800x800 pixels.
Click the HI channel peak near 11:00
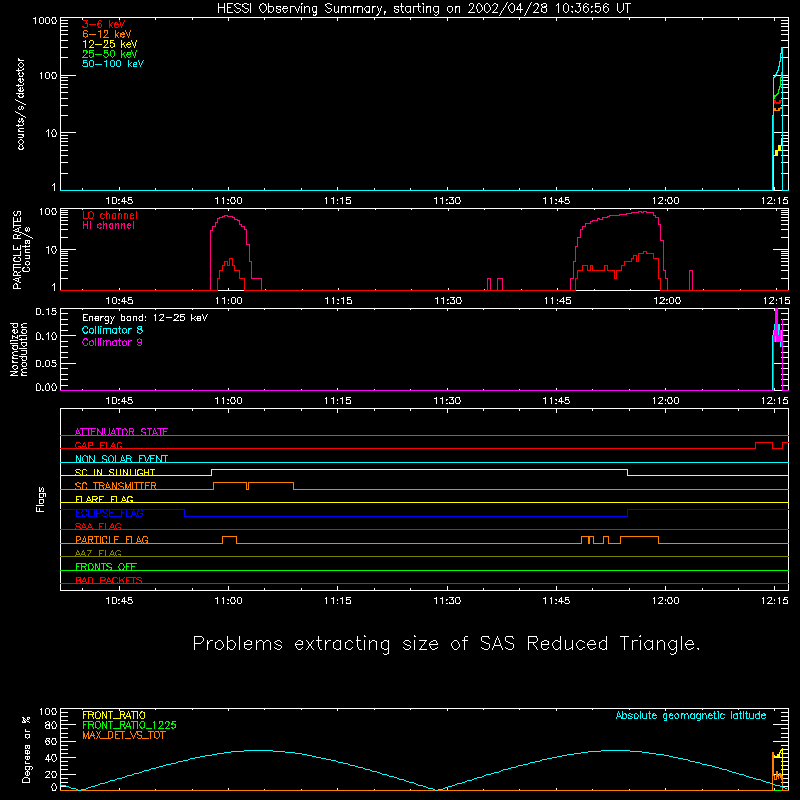click(228, 216)
